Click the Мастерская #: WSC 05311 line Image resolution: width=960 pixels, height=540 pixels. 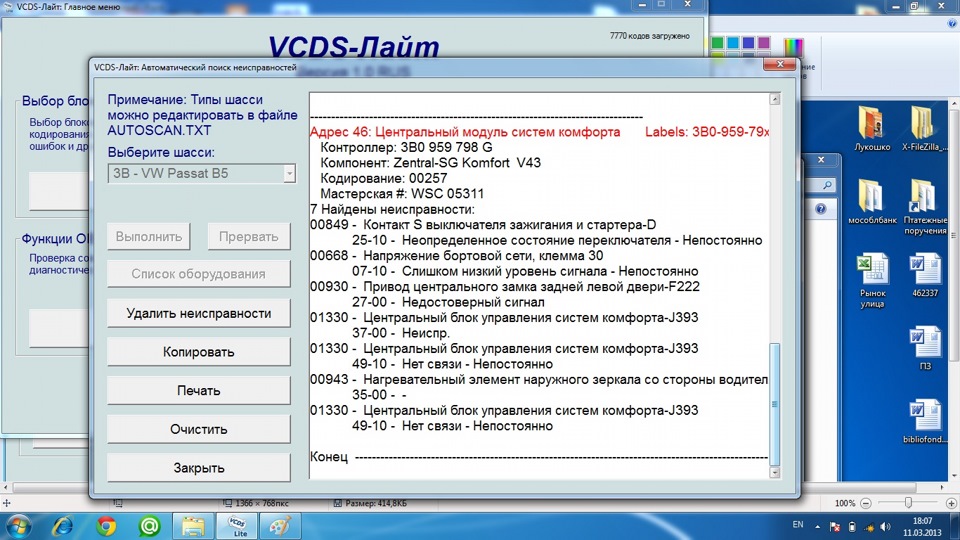click(402, 194)
